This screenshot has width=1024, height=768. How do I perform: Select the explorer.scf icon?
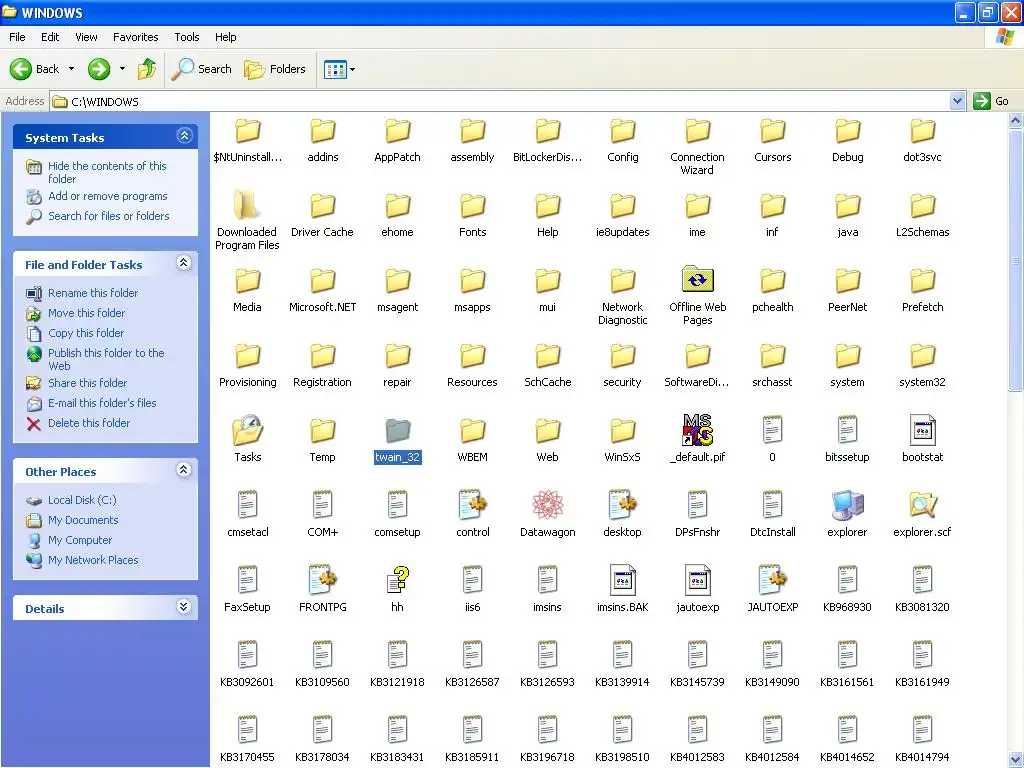[x=922, y=505]
